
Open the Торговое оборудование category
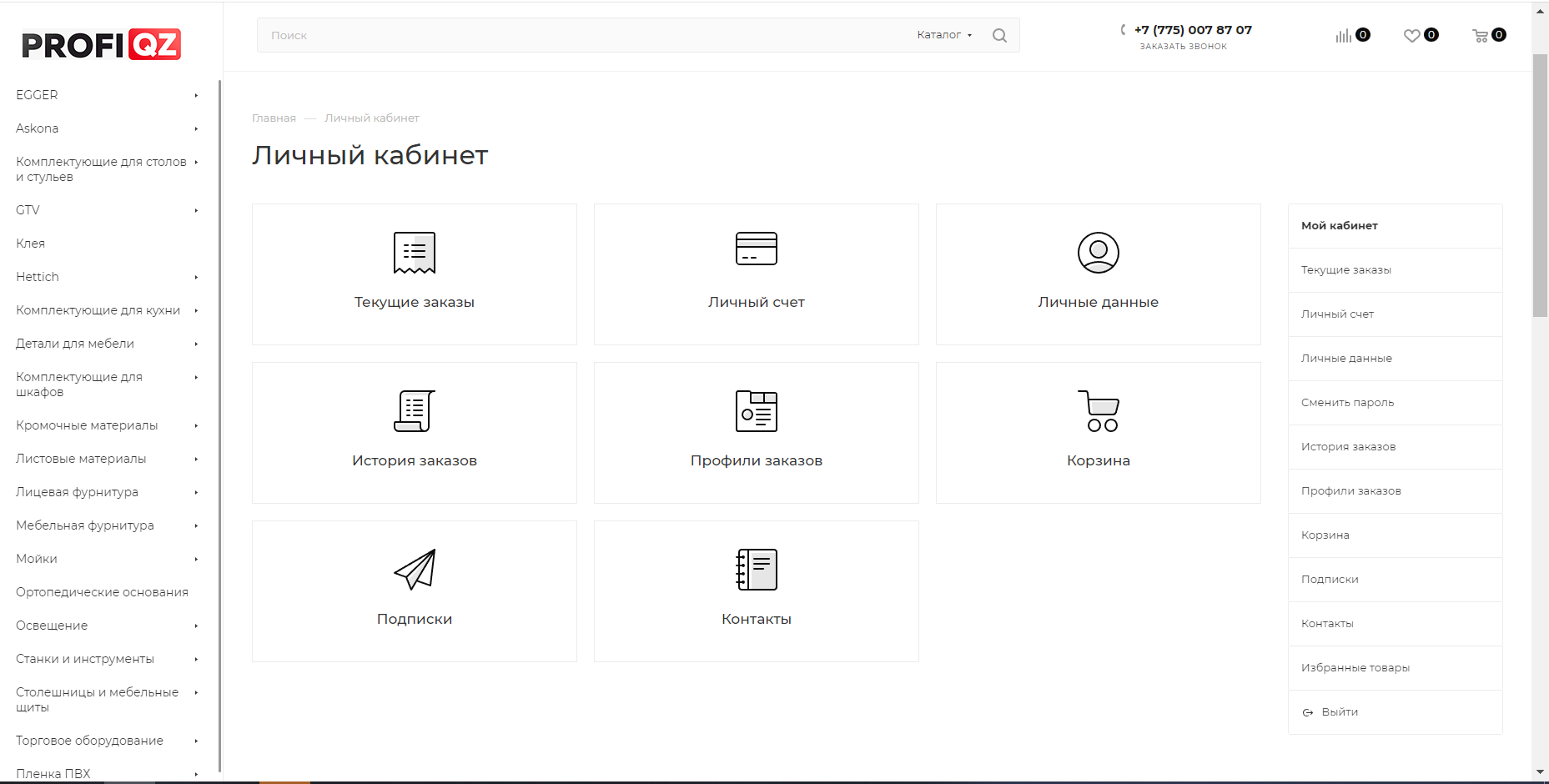pos(89,741)
